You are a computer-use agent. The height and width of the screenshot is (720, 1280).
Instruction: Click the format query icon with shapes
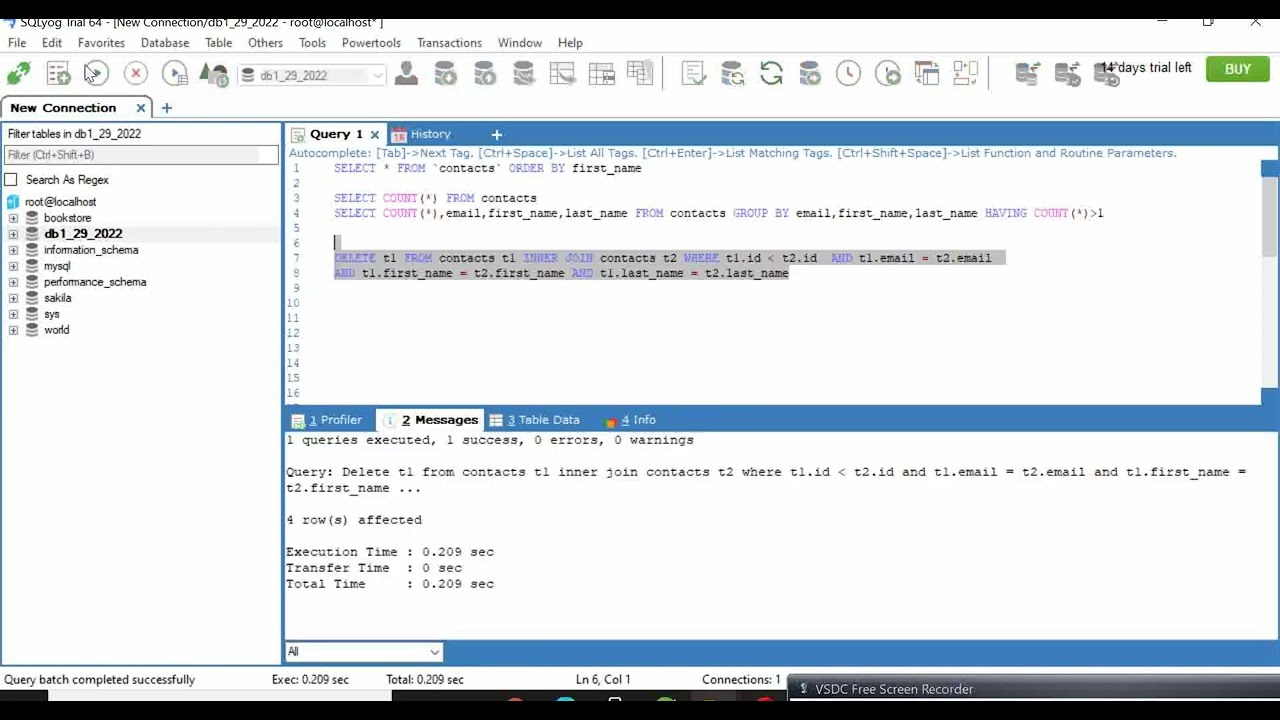[213, 74]
